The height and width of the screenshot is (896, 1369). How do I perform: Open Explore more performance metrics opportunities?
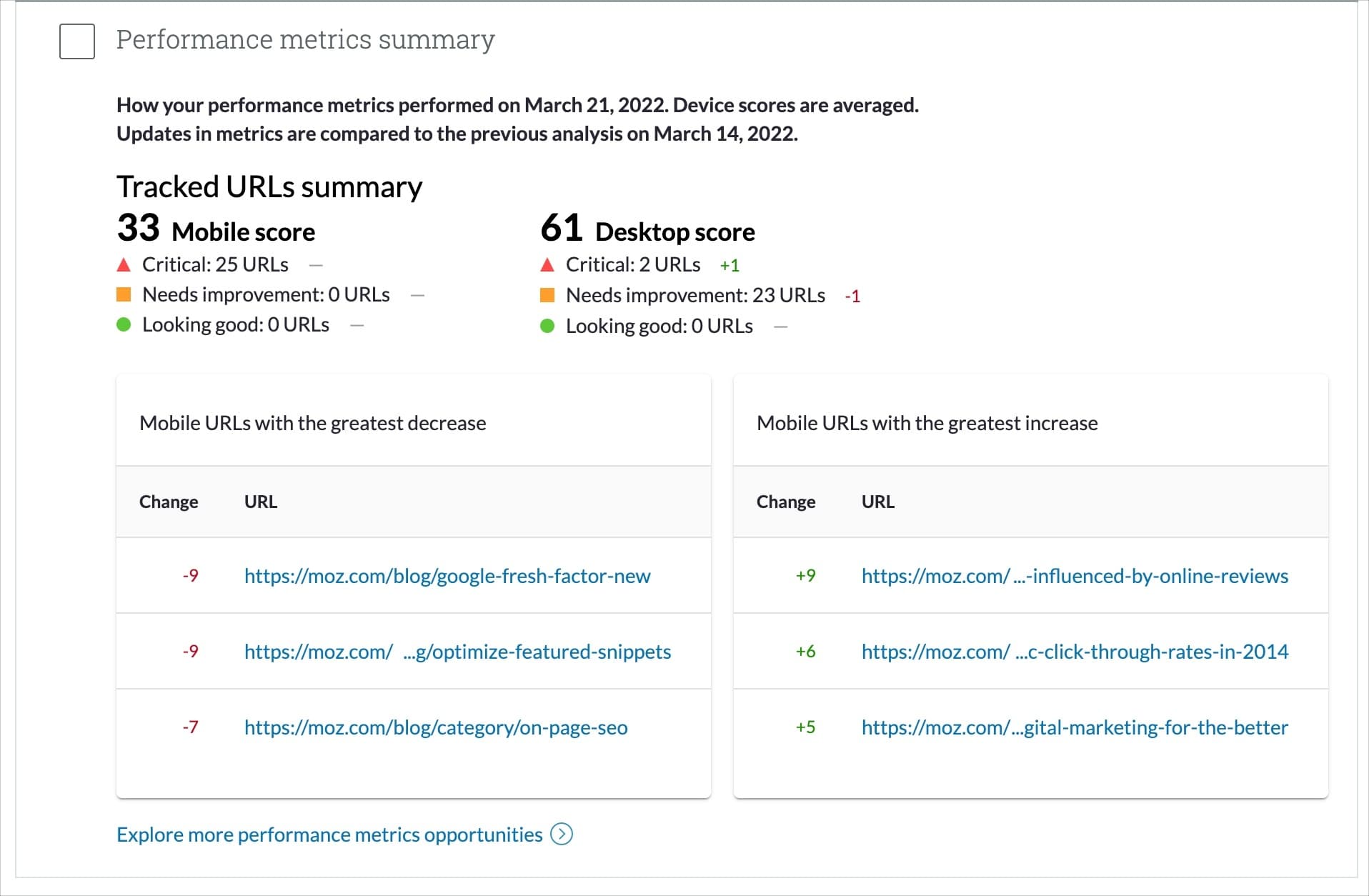pos(329,834)
